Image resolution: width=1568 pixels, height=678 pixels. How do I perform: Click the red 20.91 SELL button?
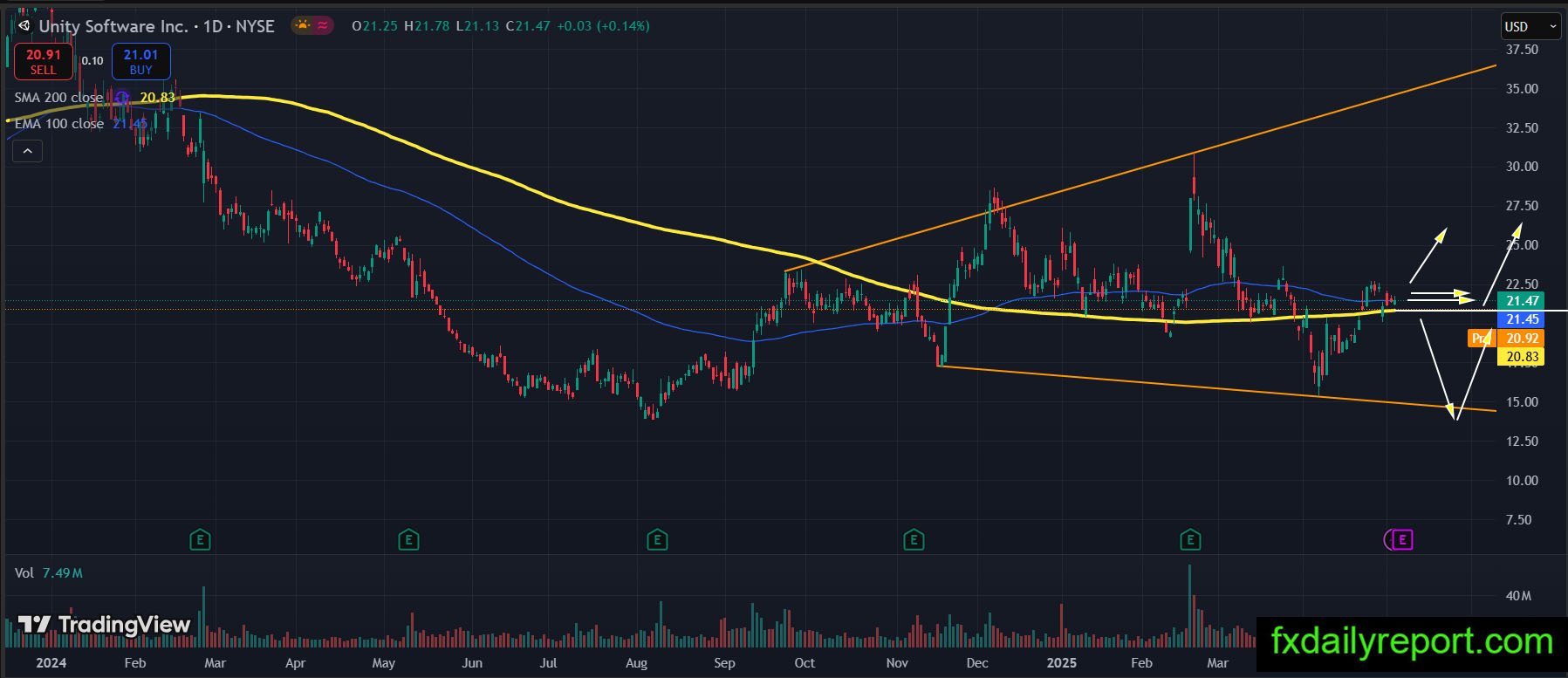(43, 61)
